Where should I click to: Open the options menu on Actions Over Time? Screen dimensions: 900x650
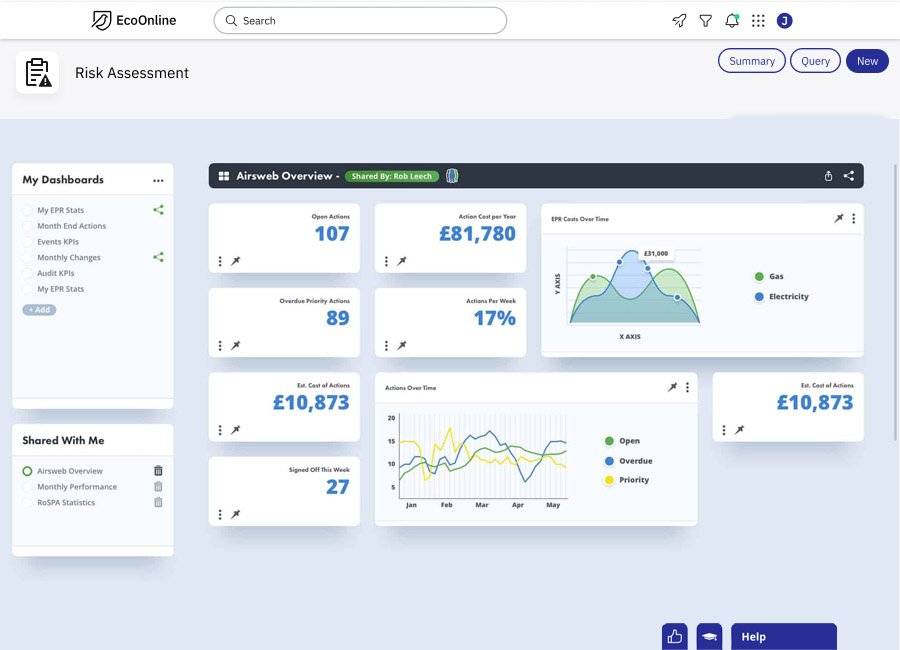tap(686, 387)
